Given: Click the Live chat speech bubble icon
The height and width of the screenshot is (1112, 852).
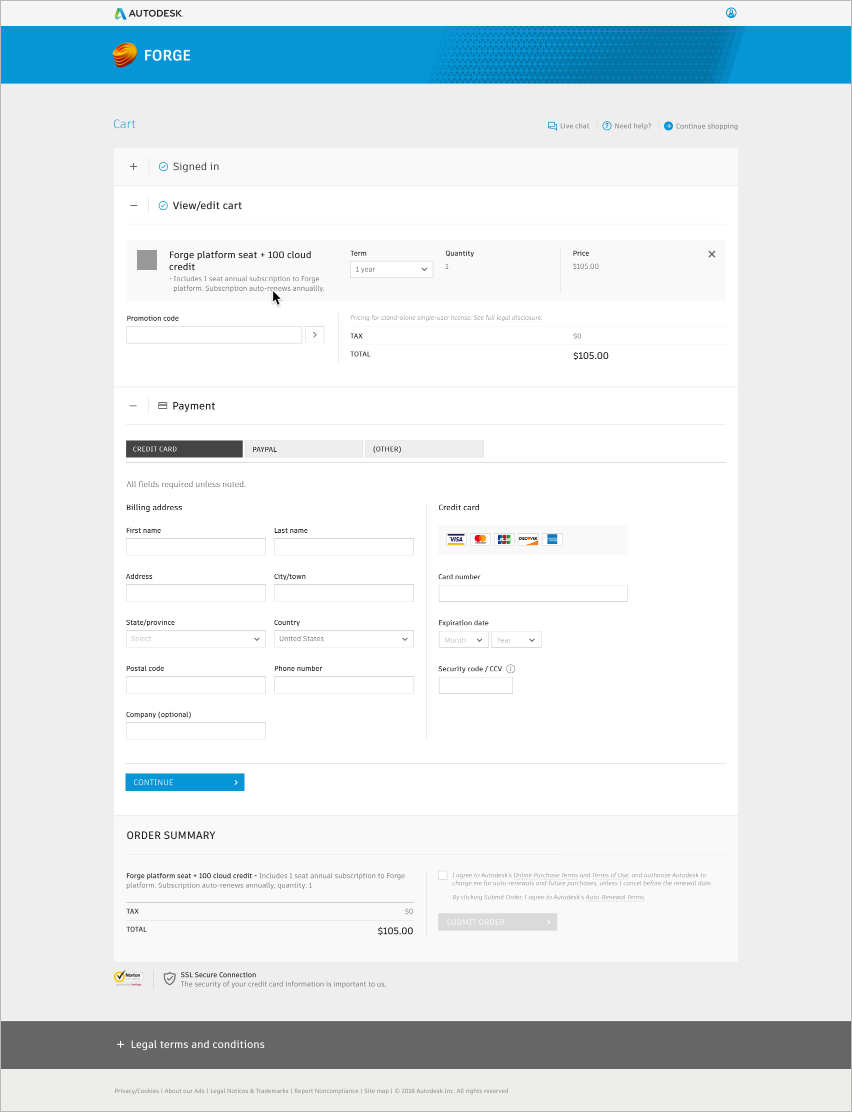Looking at the screenshot, I should point(552,126).
